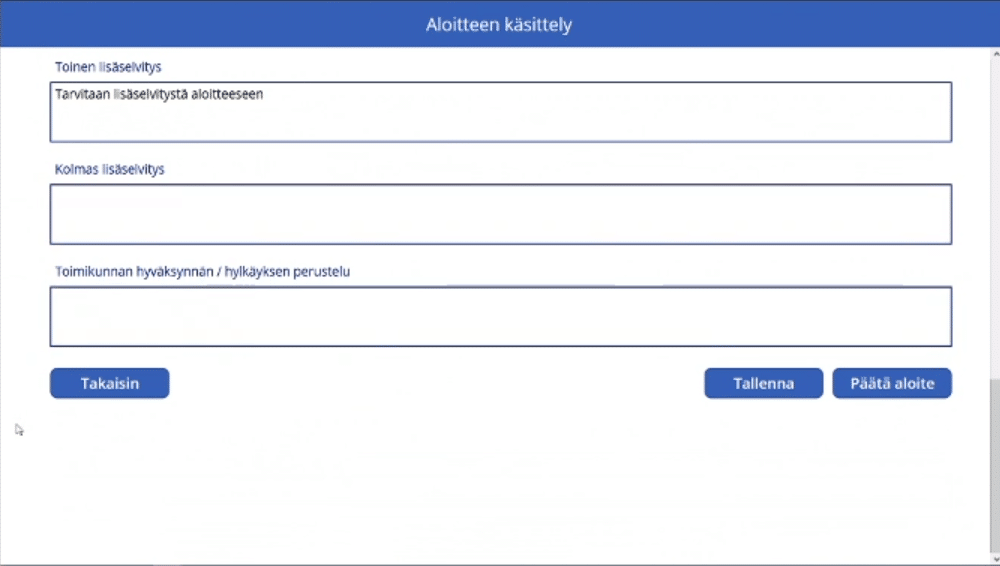The height and width of the screenshot is (566, 1000).
Task: Place cursor on the word Tarvitaan
Action: tap(83, 94)
